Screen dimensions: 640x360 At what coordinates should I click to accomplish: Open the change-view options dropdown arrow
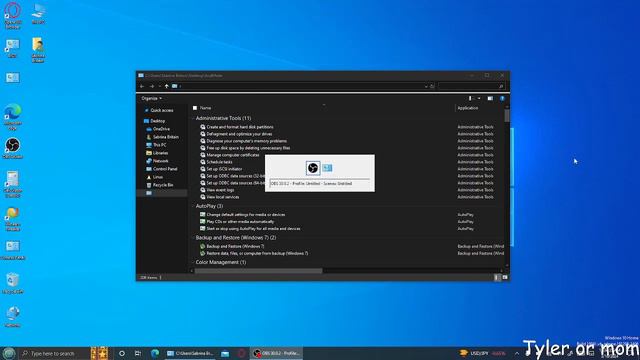tap(479, 98)
